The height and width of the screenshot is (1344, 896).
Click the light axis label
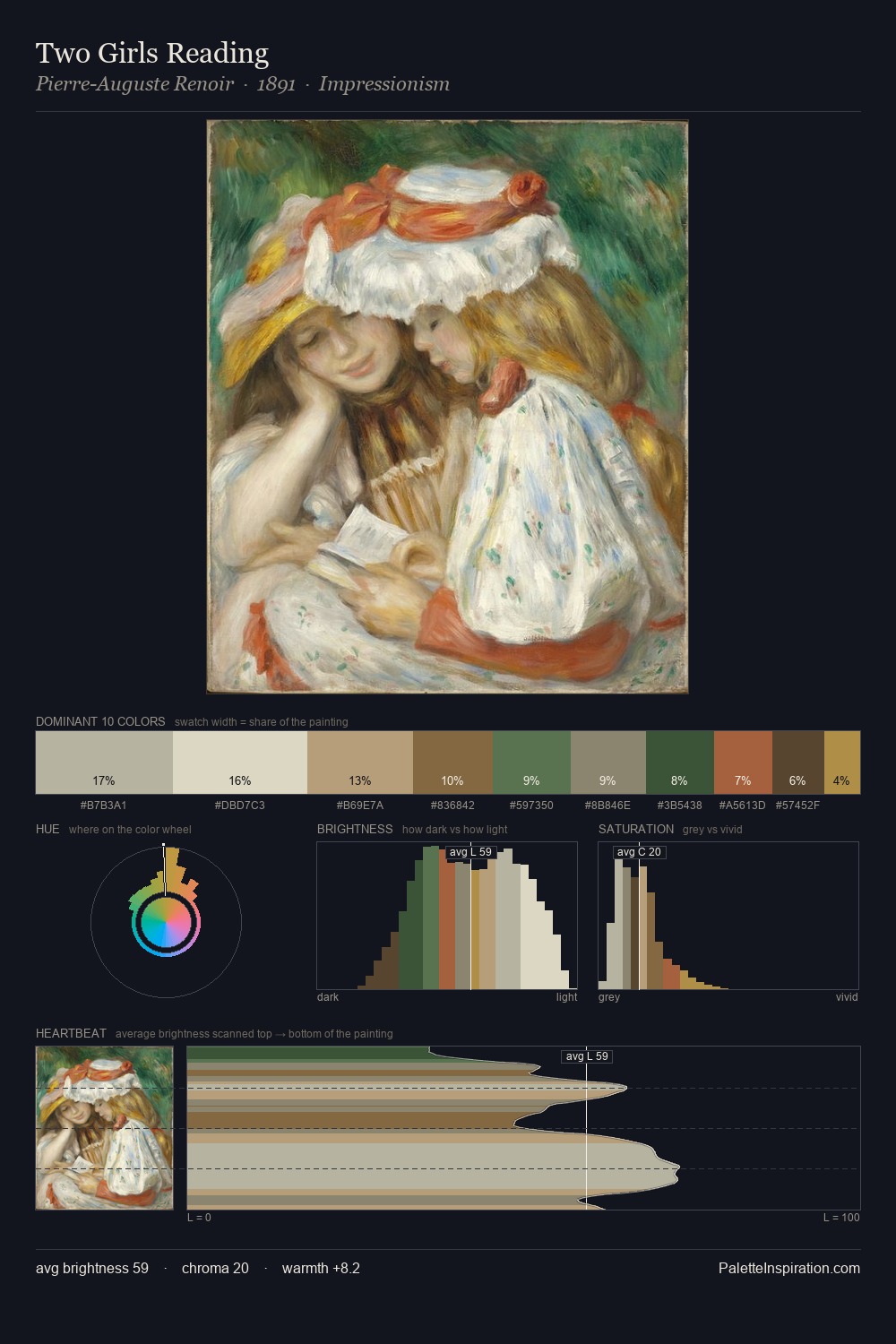tap(566, 997)
